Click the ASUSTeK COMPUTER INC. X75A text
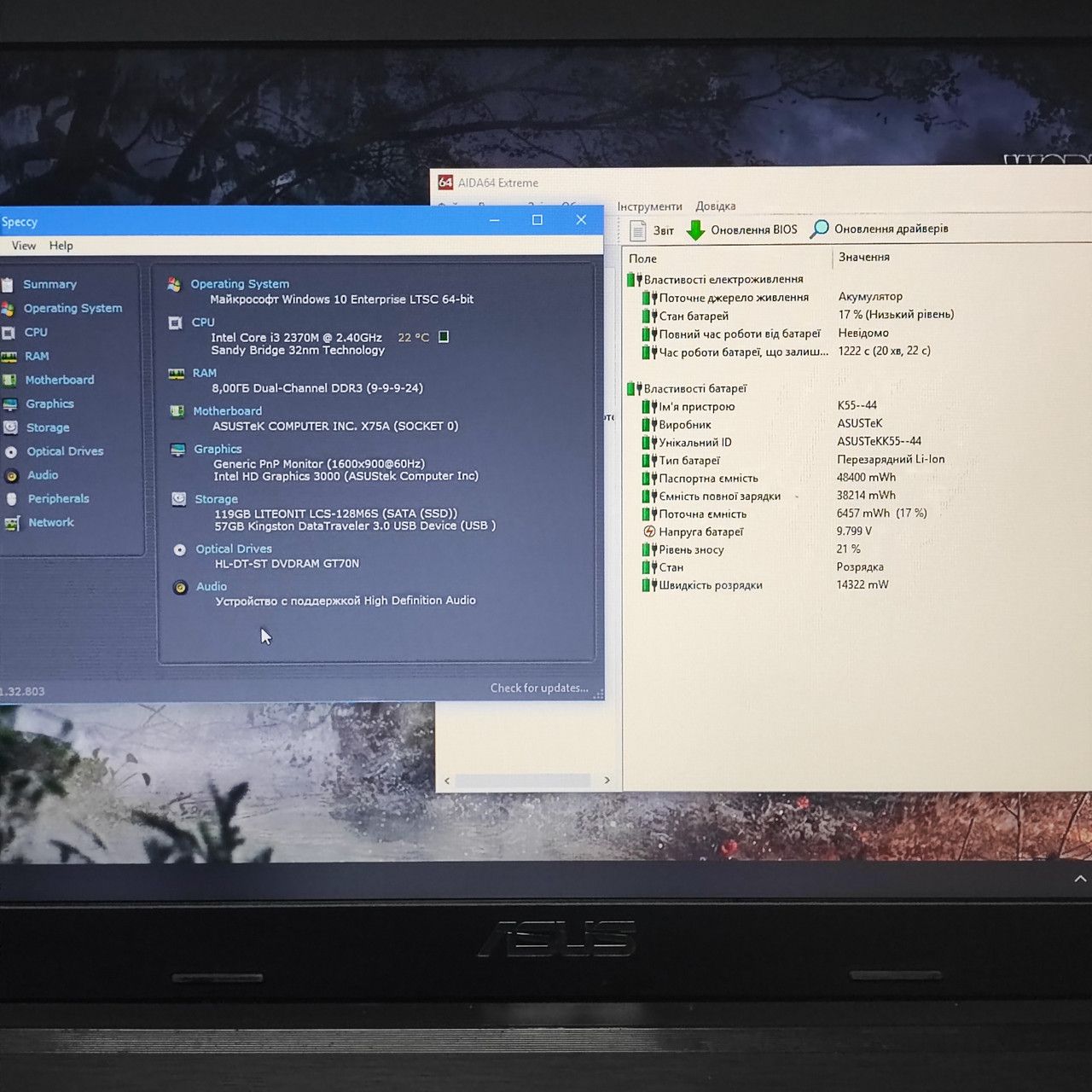 [335, 426]
